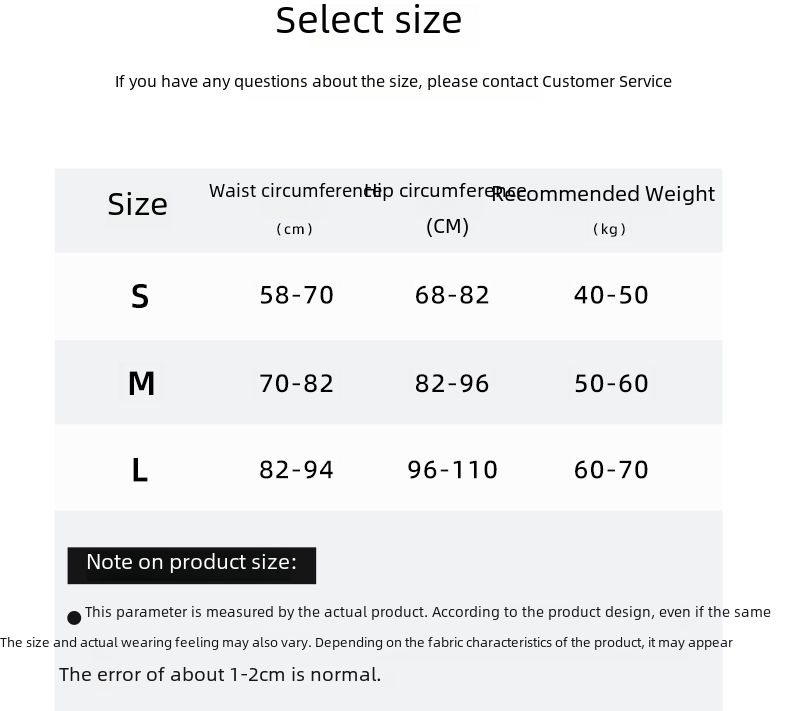This screenshot has width=790, height=711.
Task: Click the 68-82 hip value
Action: 452,295
